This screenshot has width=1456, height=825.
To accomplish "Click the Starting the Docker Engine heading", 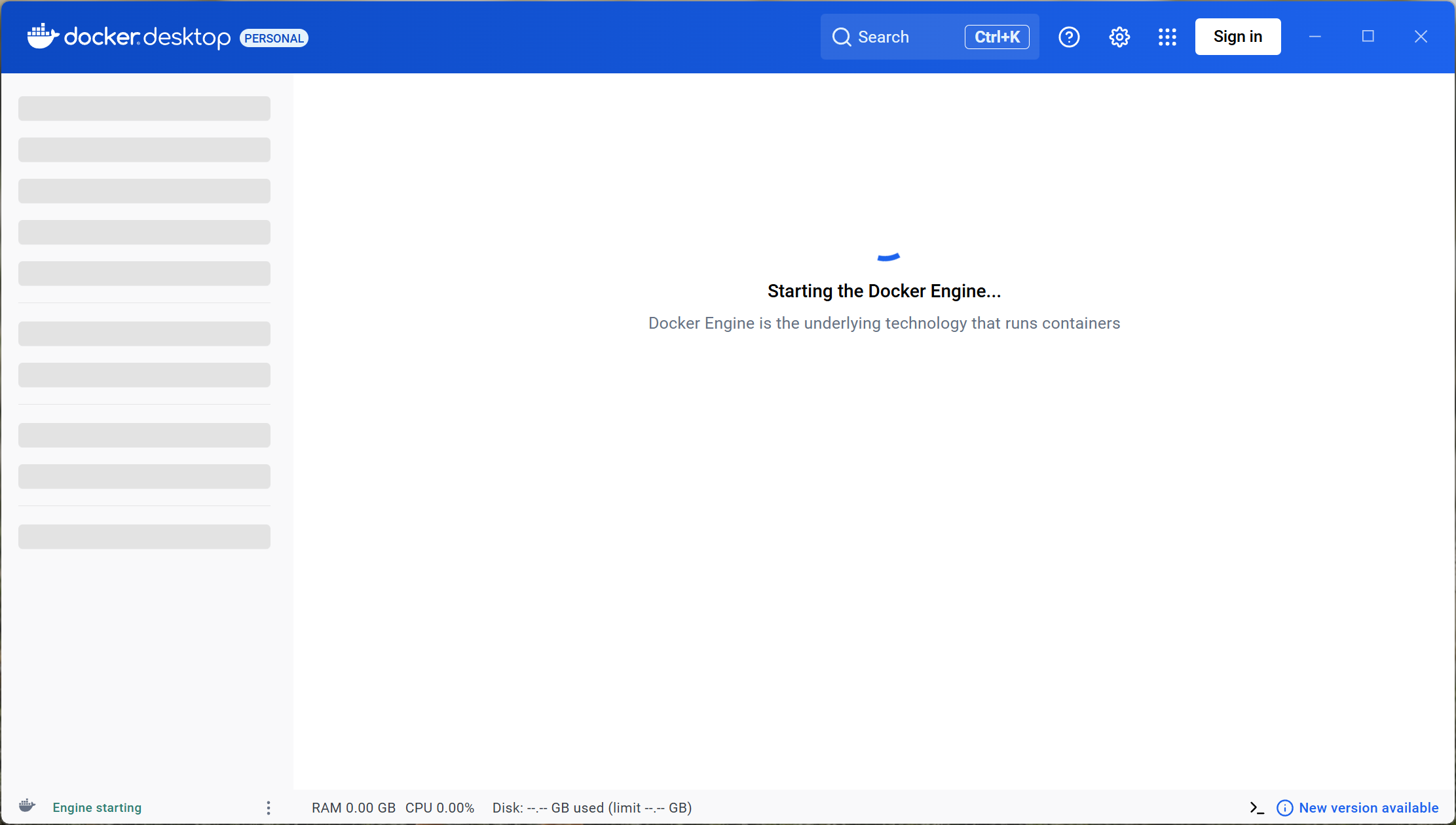I will coord(884,291).
